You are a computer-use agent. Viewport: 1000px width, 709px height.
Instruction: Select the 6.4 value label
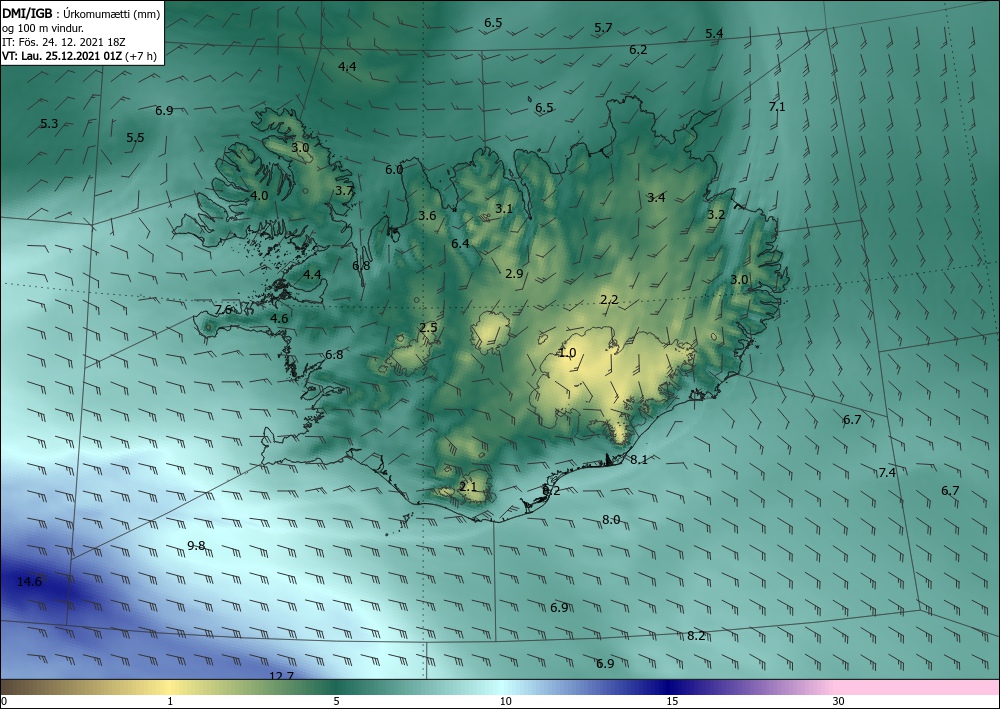(460, 244)
